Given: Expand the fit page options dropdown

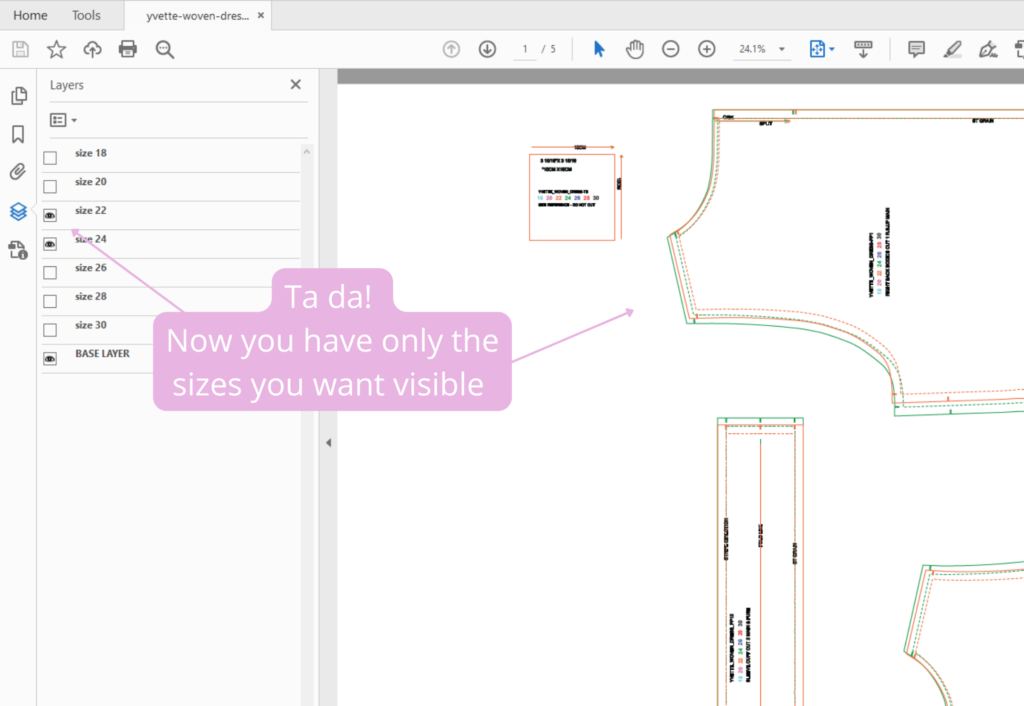Looking at the screenshot, I should coord(832,49).
